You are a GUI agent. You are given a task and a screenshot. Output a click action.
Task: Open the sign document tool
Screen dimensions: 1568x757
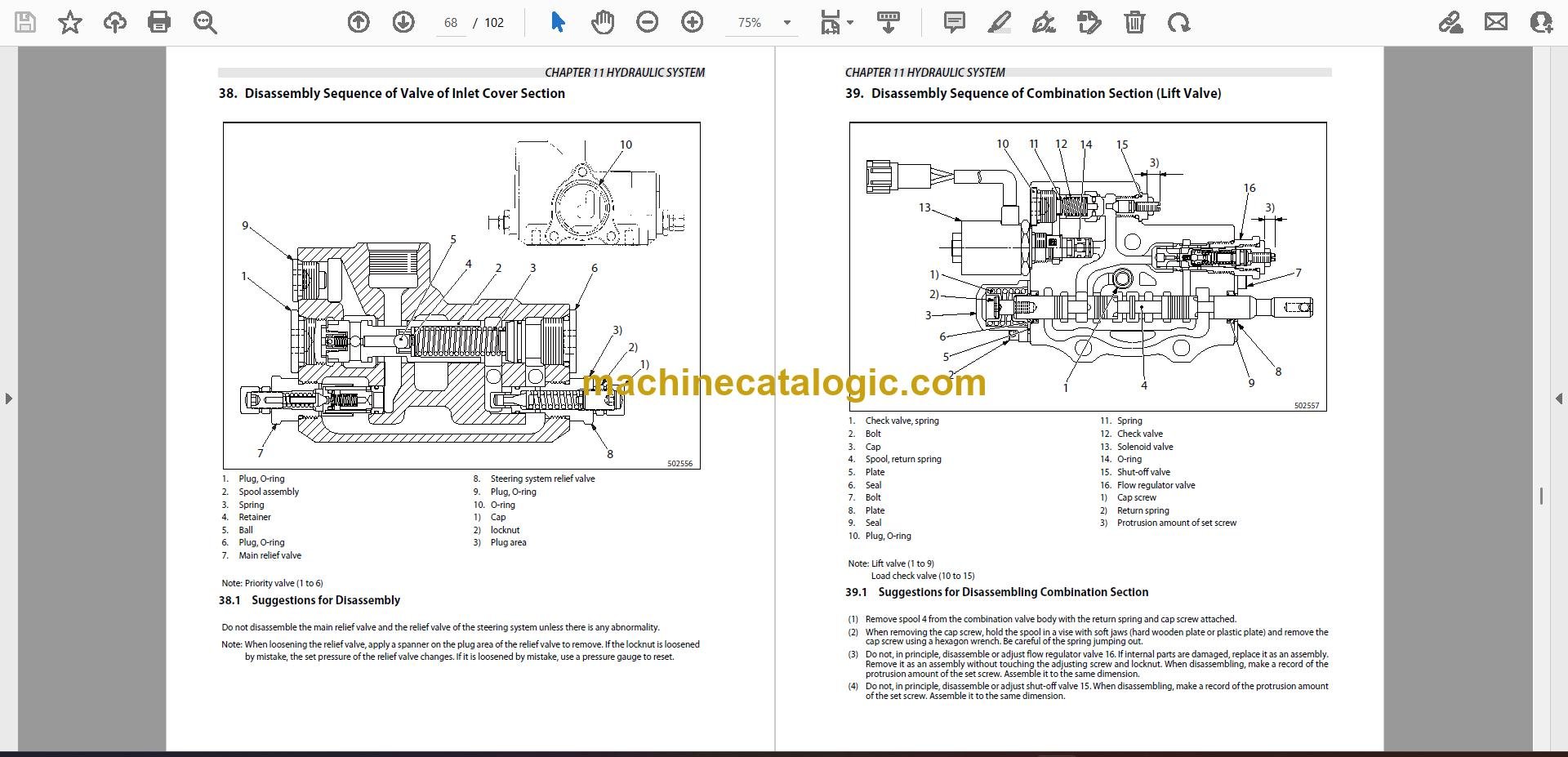[1044, 22]
